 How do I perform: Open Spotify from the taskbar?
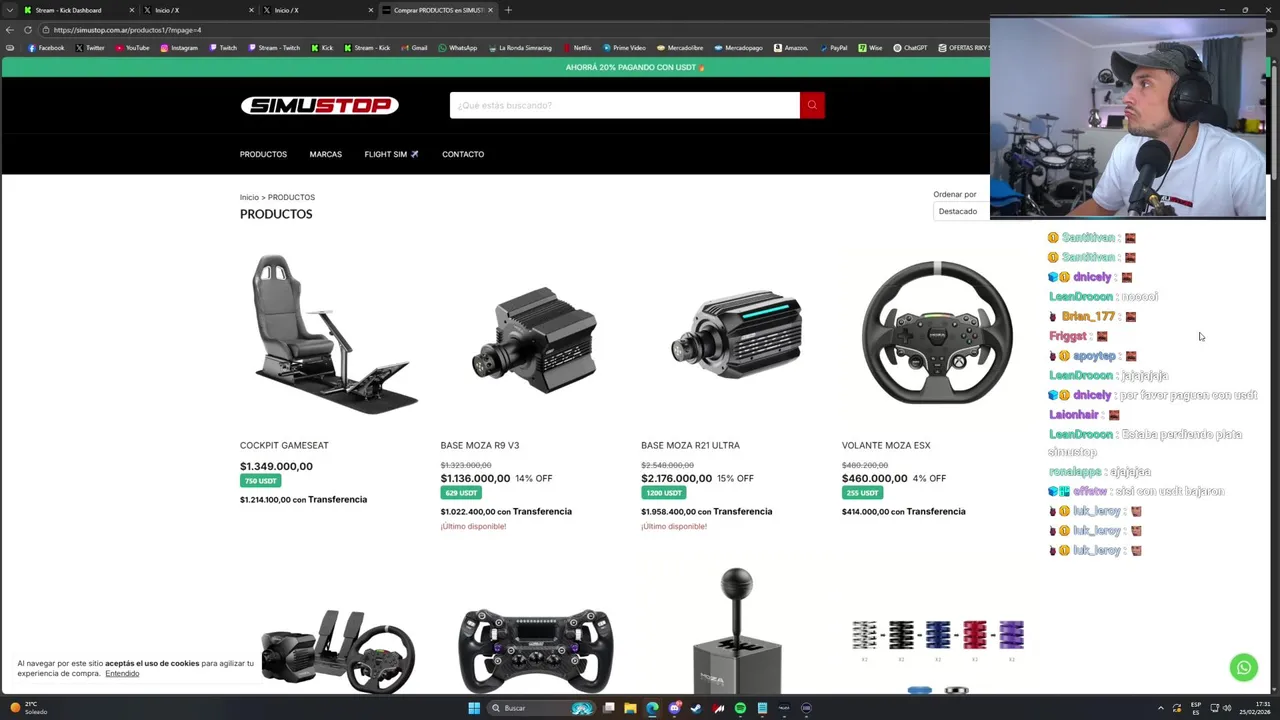pyautogui.click(x=740, y=708)
